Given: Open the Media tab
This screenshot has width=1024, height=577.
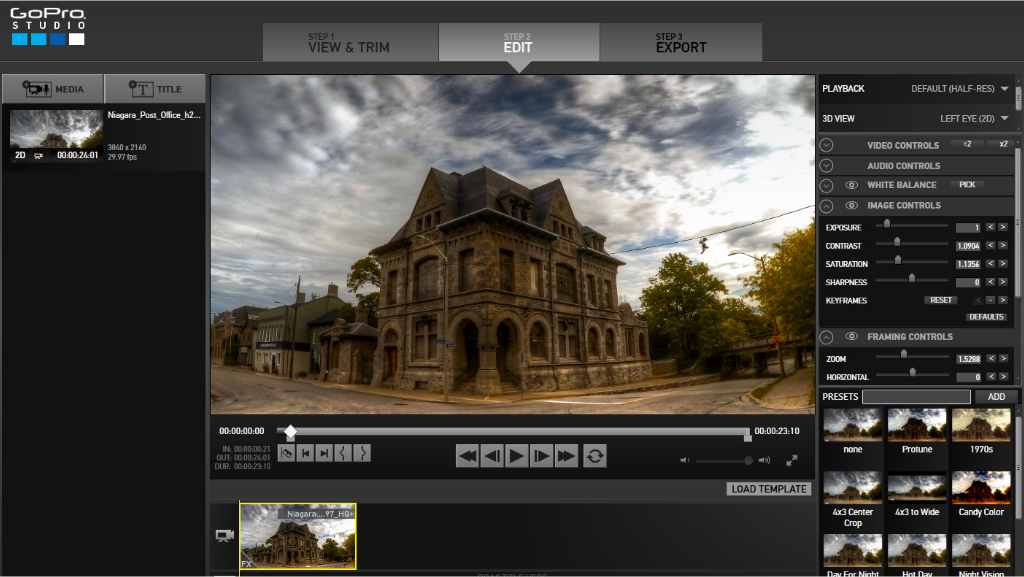Looking at the screenshot, I should coord(53,89).
